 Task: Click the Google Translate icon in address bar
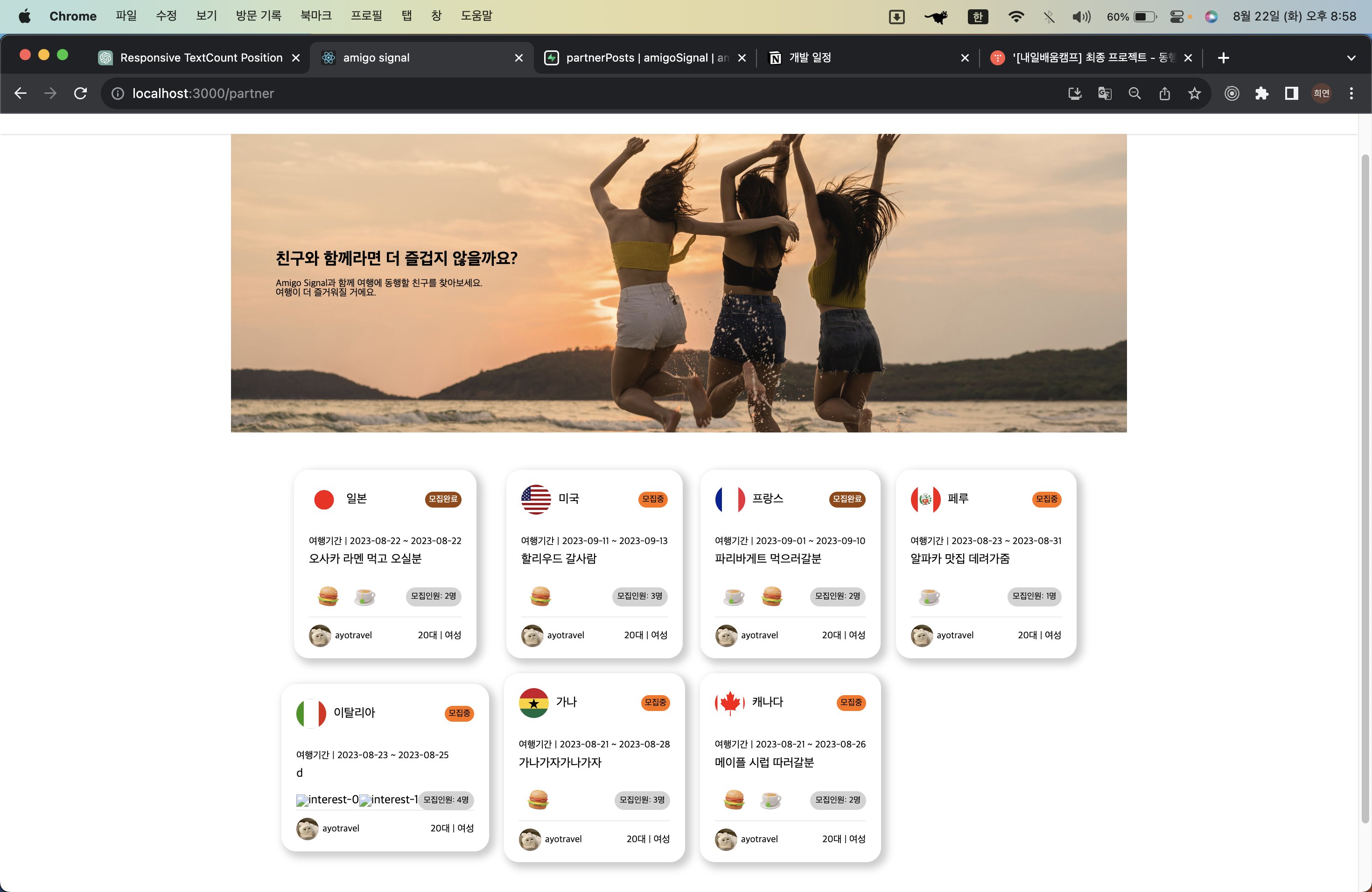tap(1105, 93)
